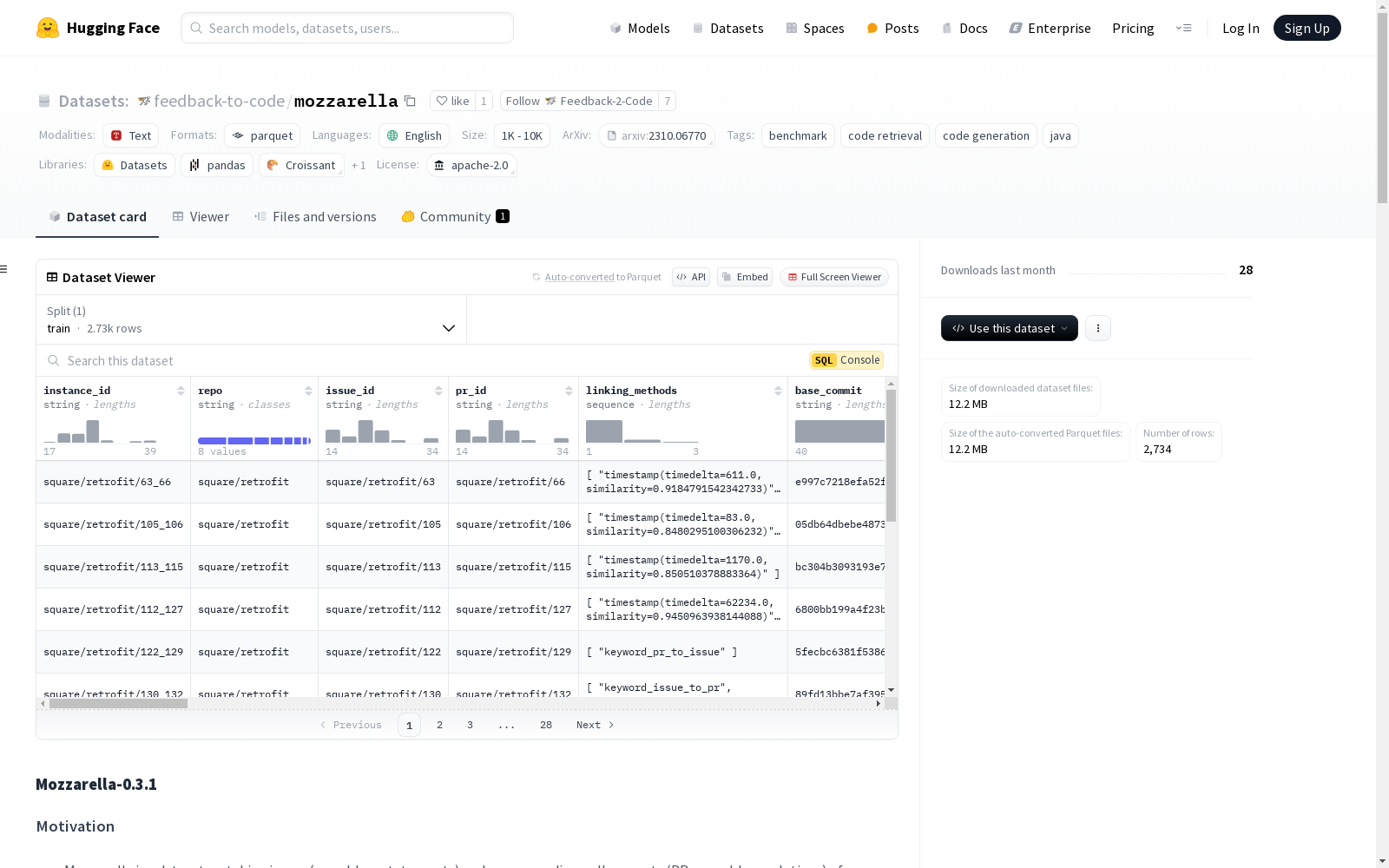Click the table's vertical scrollbar thumb
The width and height of the screenshot is (1389, 868).
pyautogui.click(x=891, y=456)
